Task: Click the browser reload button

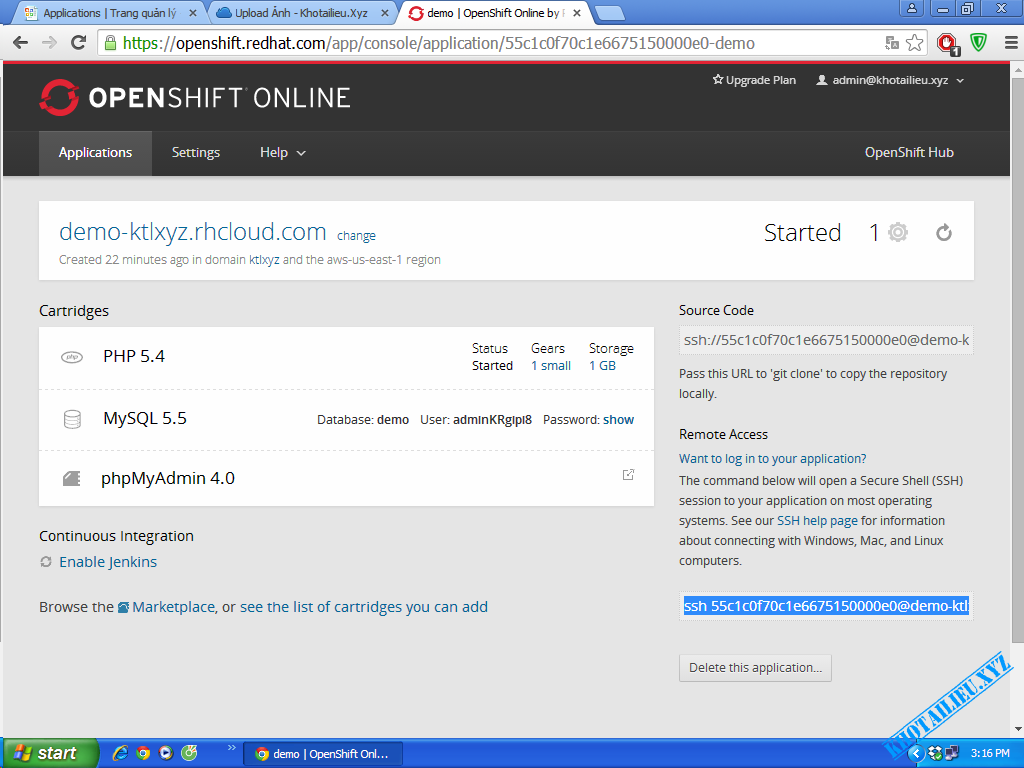Action: (x=79, y=43)
